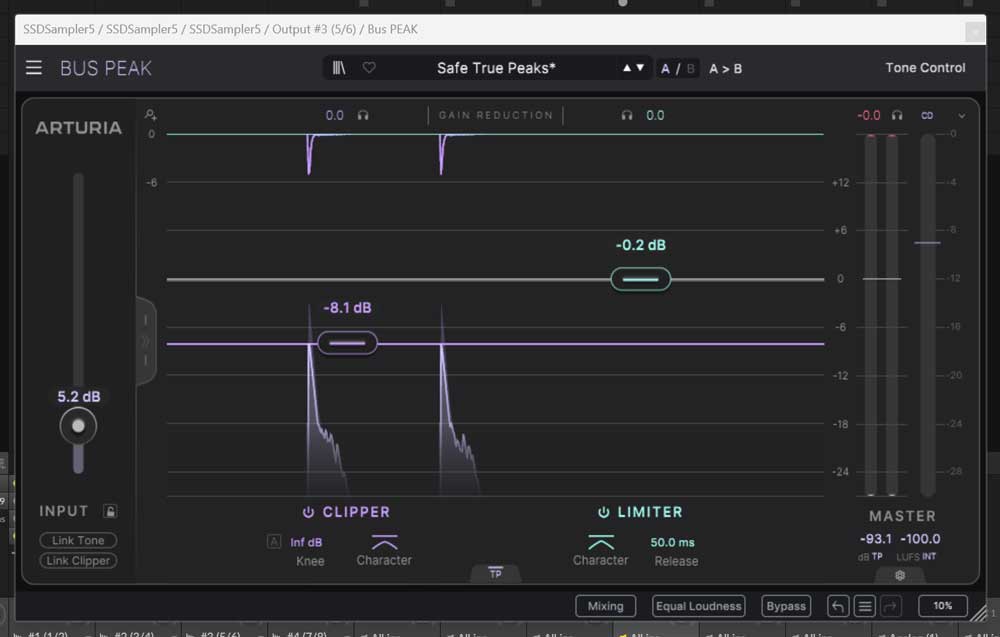The width and height of the screenshot is (1000, 637).
Task: Open the settings gear under Master
Action: click(900, 575)
